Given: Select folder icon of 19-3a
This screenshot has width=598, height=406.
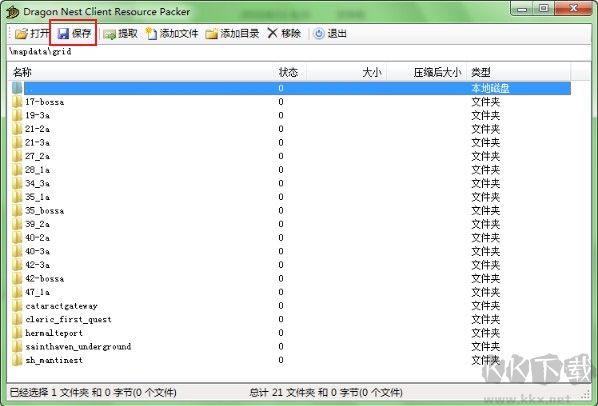Looking at the screenshot, I should point(17,115).
